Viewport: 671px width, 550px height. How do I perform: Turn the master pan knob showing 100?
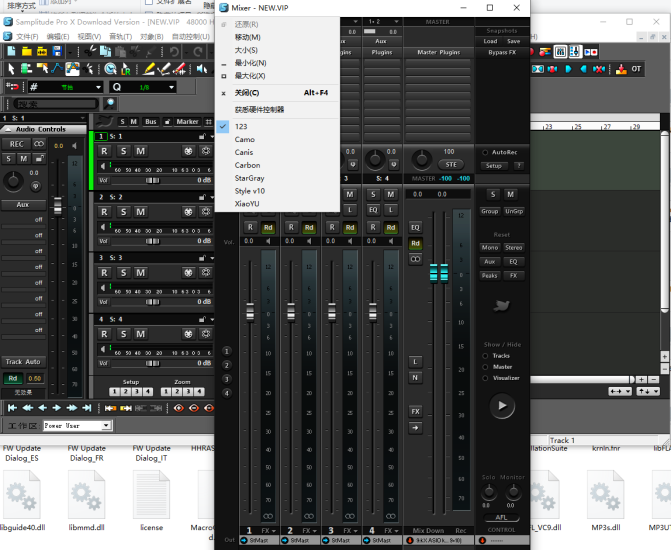(x=421, y=159)
